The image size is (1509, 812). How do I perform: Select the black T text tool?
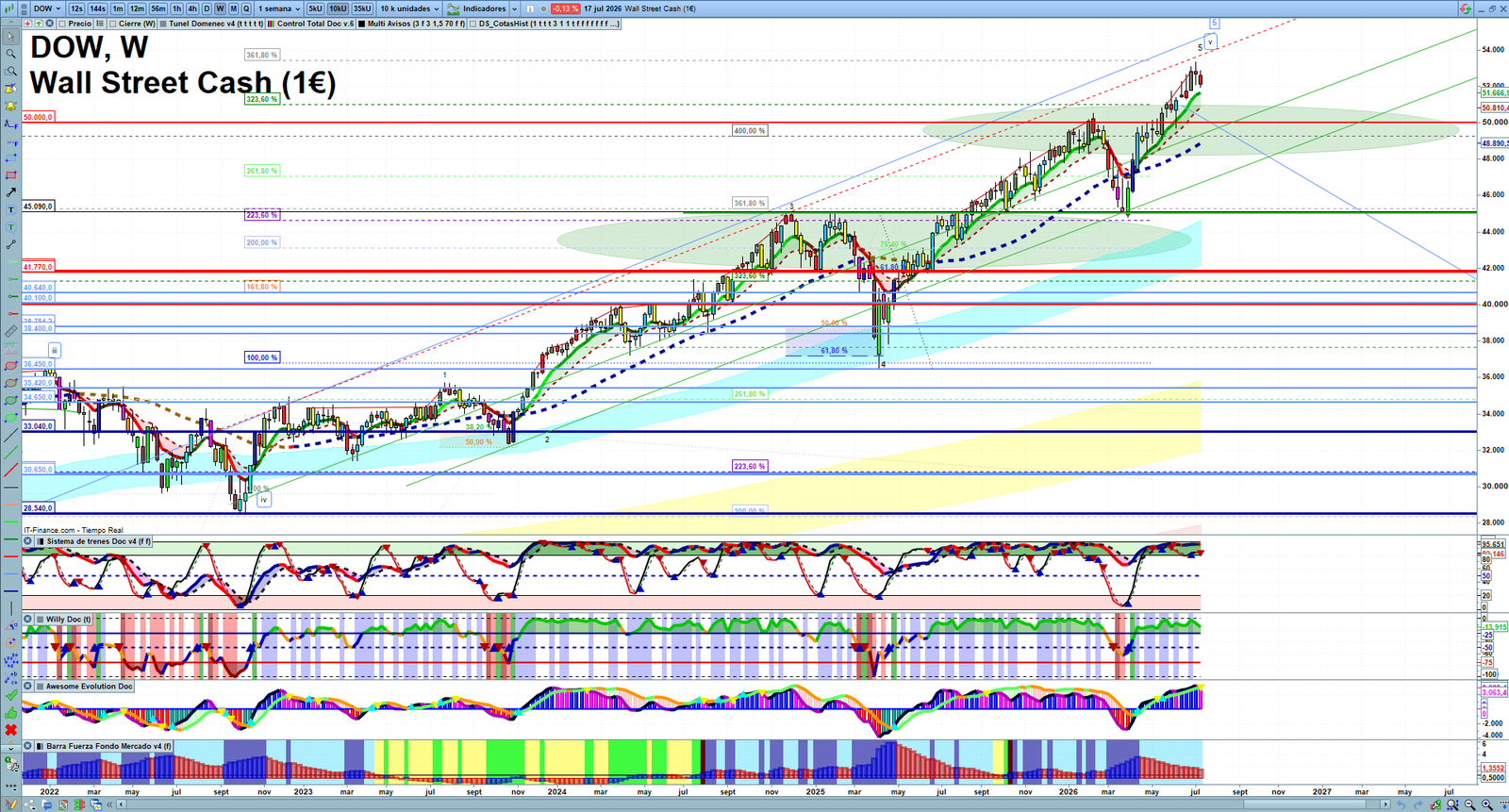point(10,209)
